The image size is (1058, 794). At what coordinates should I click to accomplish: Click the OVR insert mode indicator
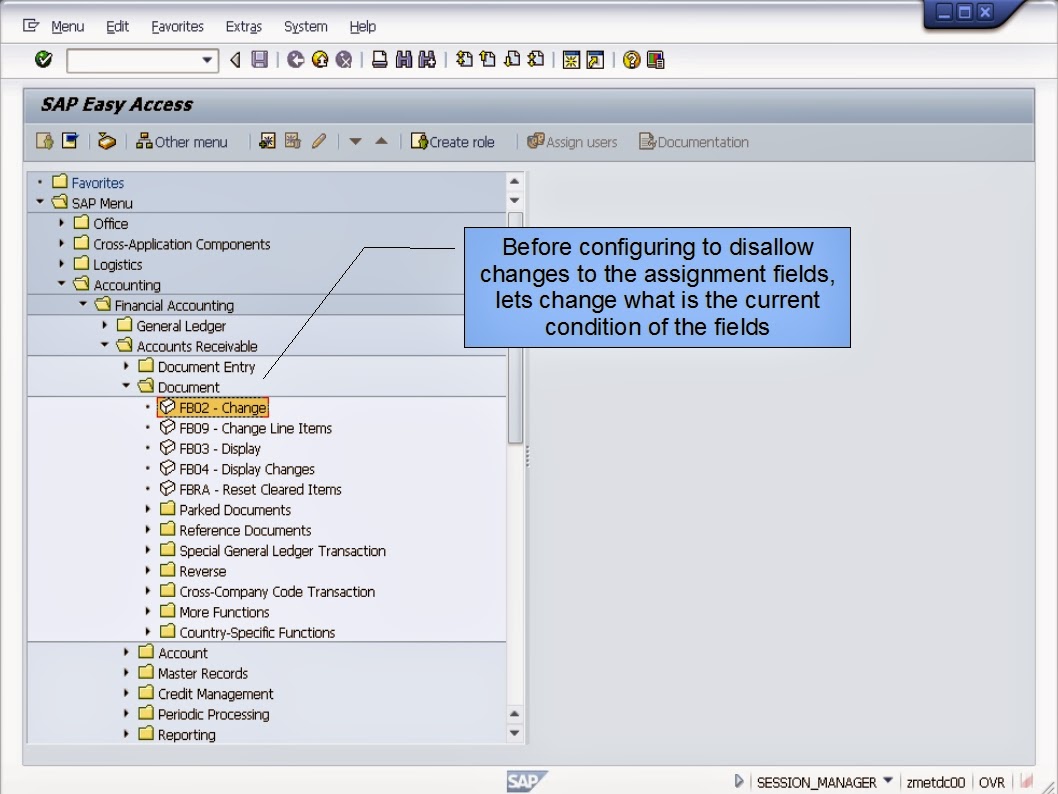[x=991, y=783]
